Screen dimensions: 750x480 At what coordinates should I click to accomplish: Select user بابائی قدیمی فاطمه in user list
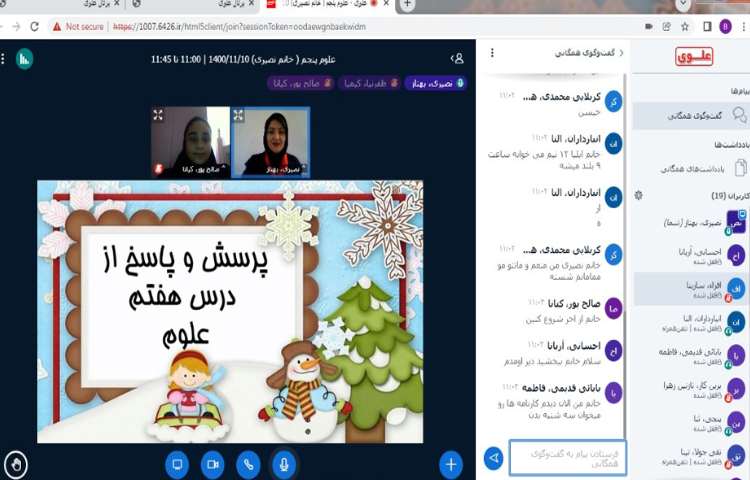(x=692, y=356)
